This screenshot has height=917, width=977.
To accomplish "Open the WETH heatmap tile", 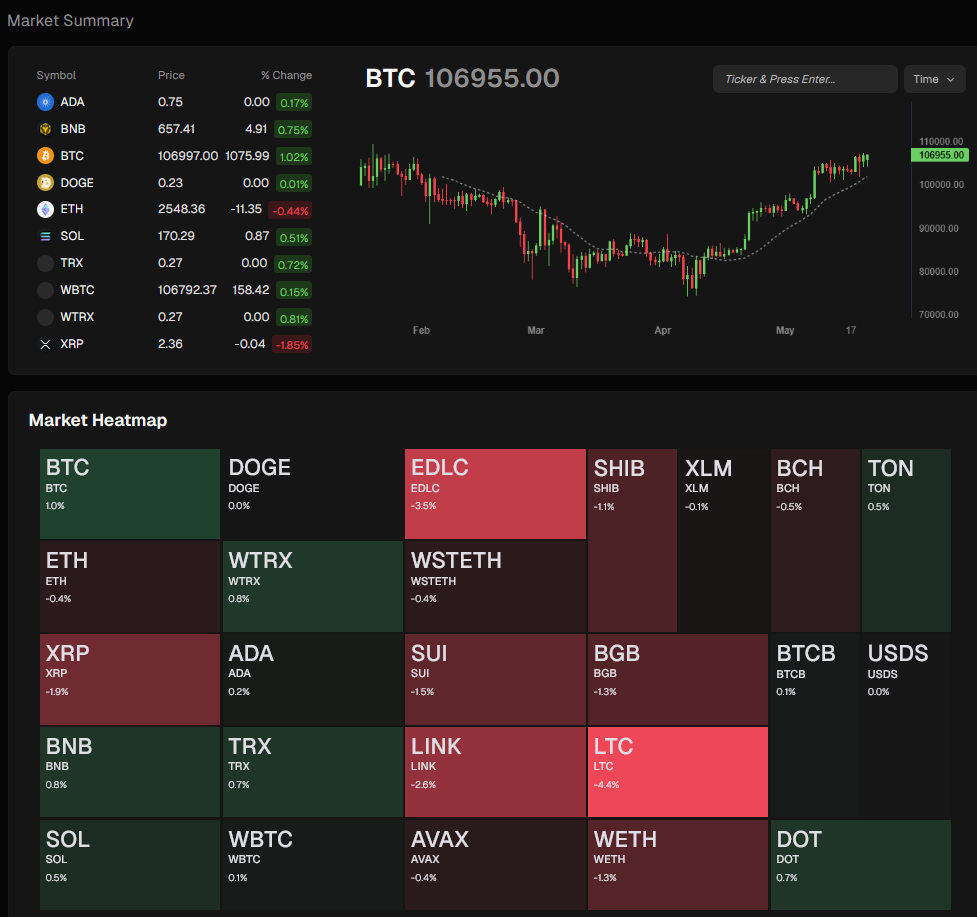I will (678, 865).
